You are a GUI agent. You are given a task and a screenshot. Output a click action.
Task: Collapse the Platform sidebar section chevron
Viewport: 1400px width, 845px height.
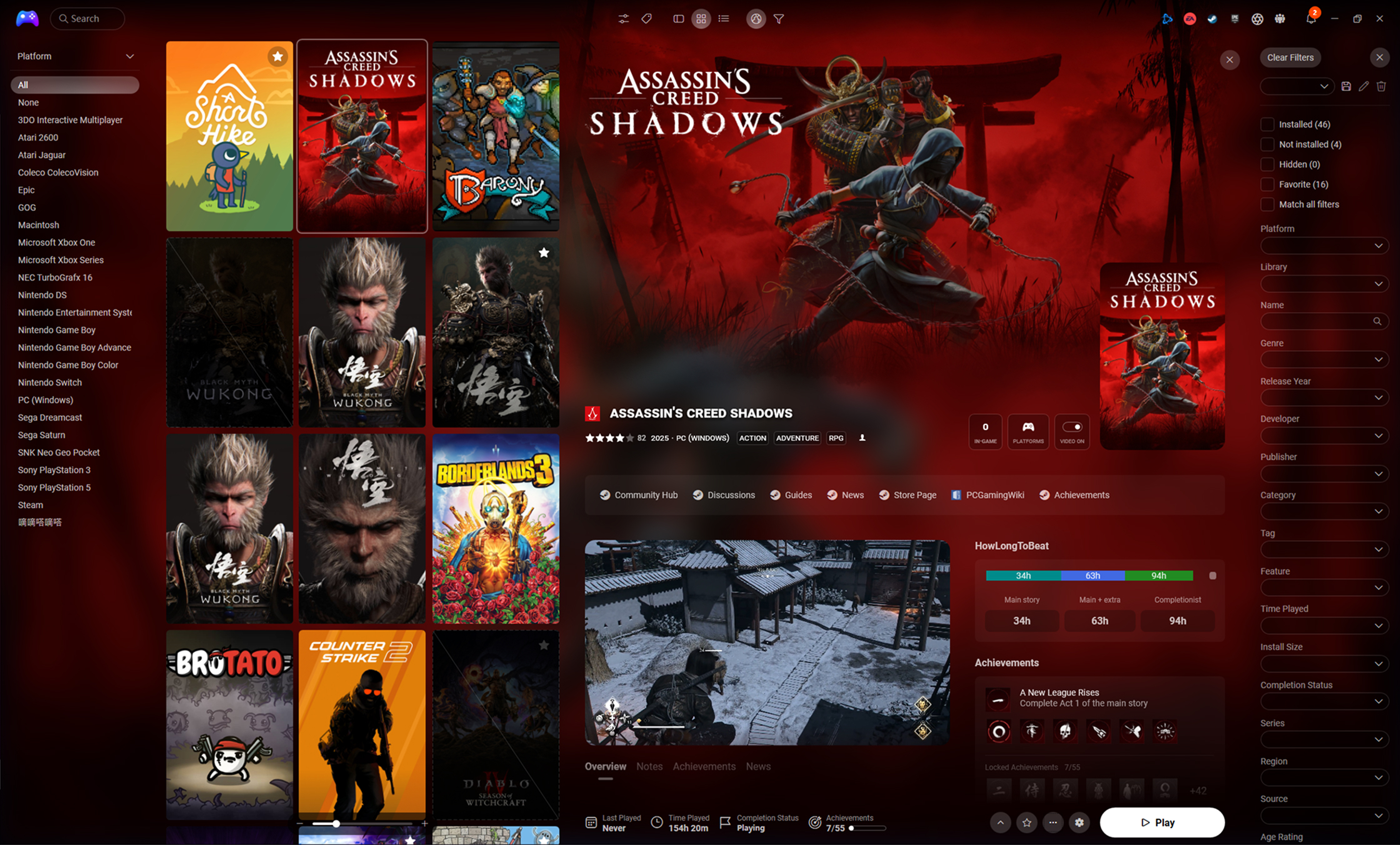[x=129, y=56]
